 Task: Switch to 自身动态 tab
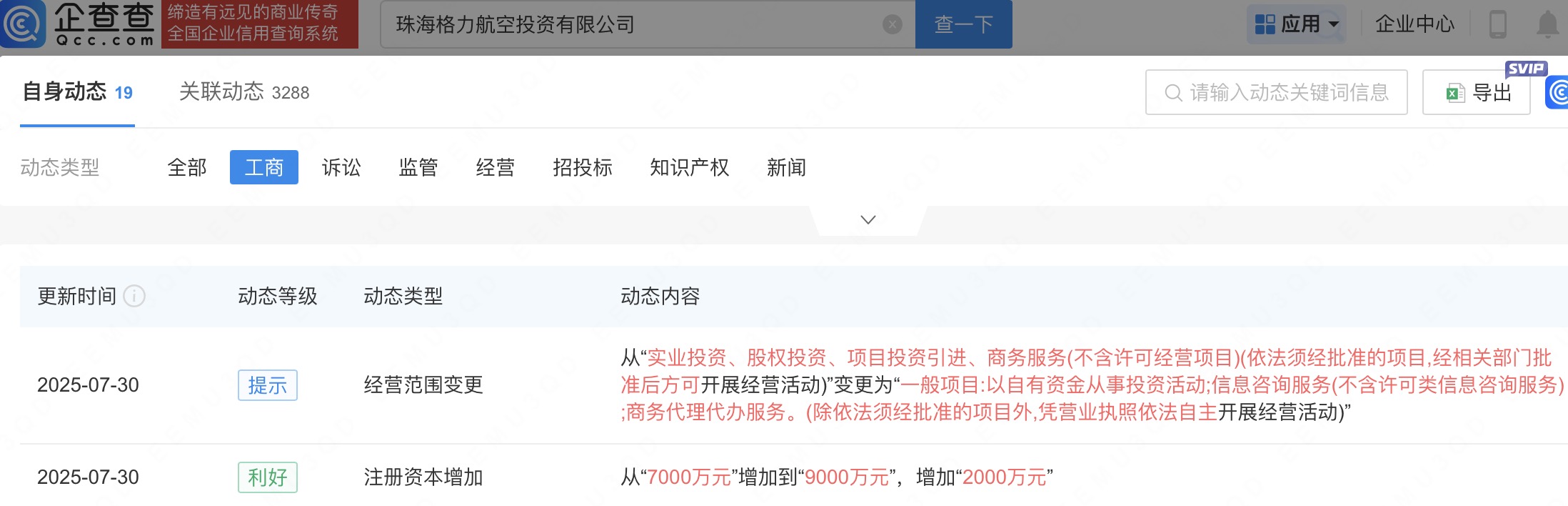pyautogui.click(x=78, y=92)
